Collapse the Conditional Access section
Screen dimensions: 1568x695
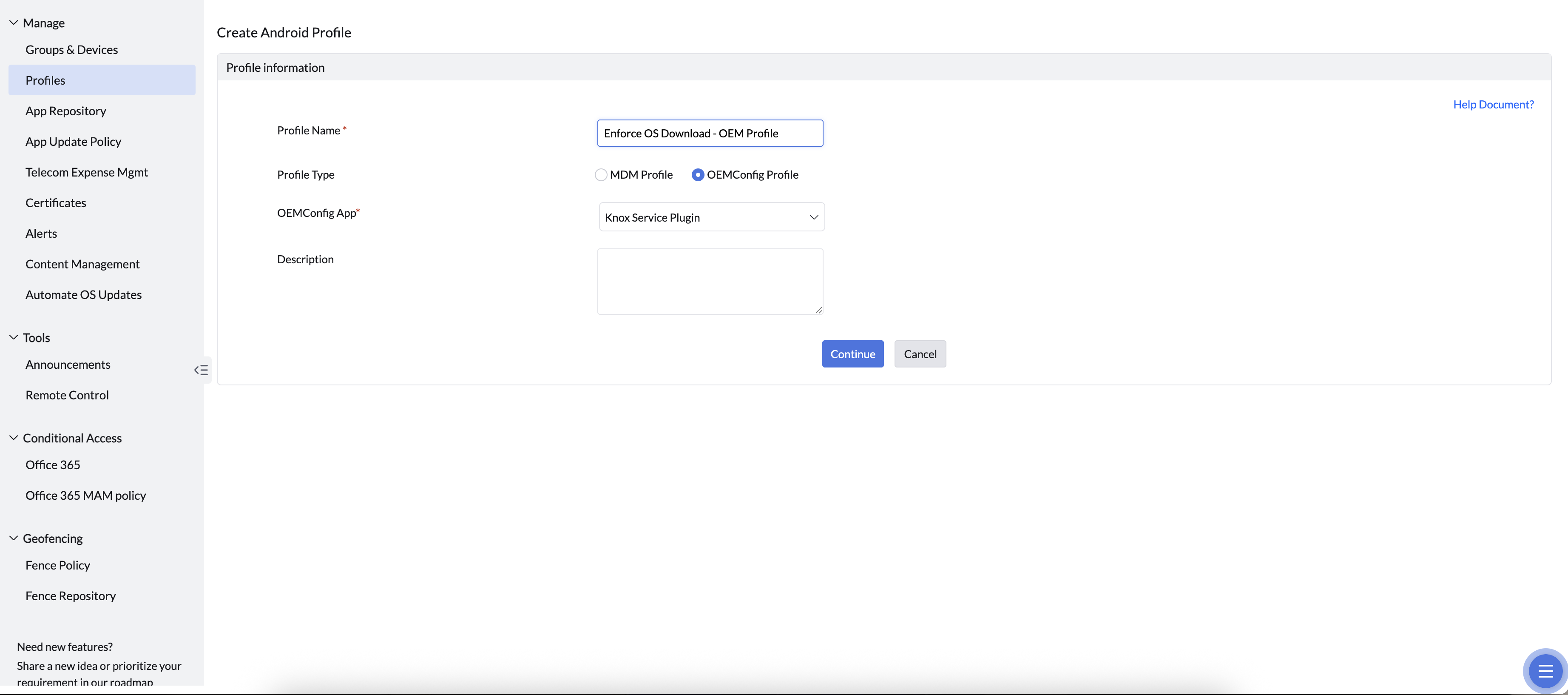[13, 438]
